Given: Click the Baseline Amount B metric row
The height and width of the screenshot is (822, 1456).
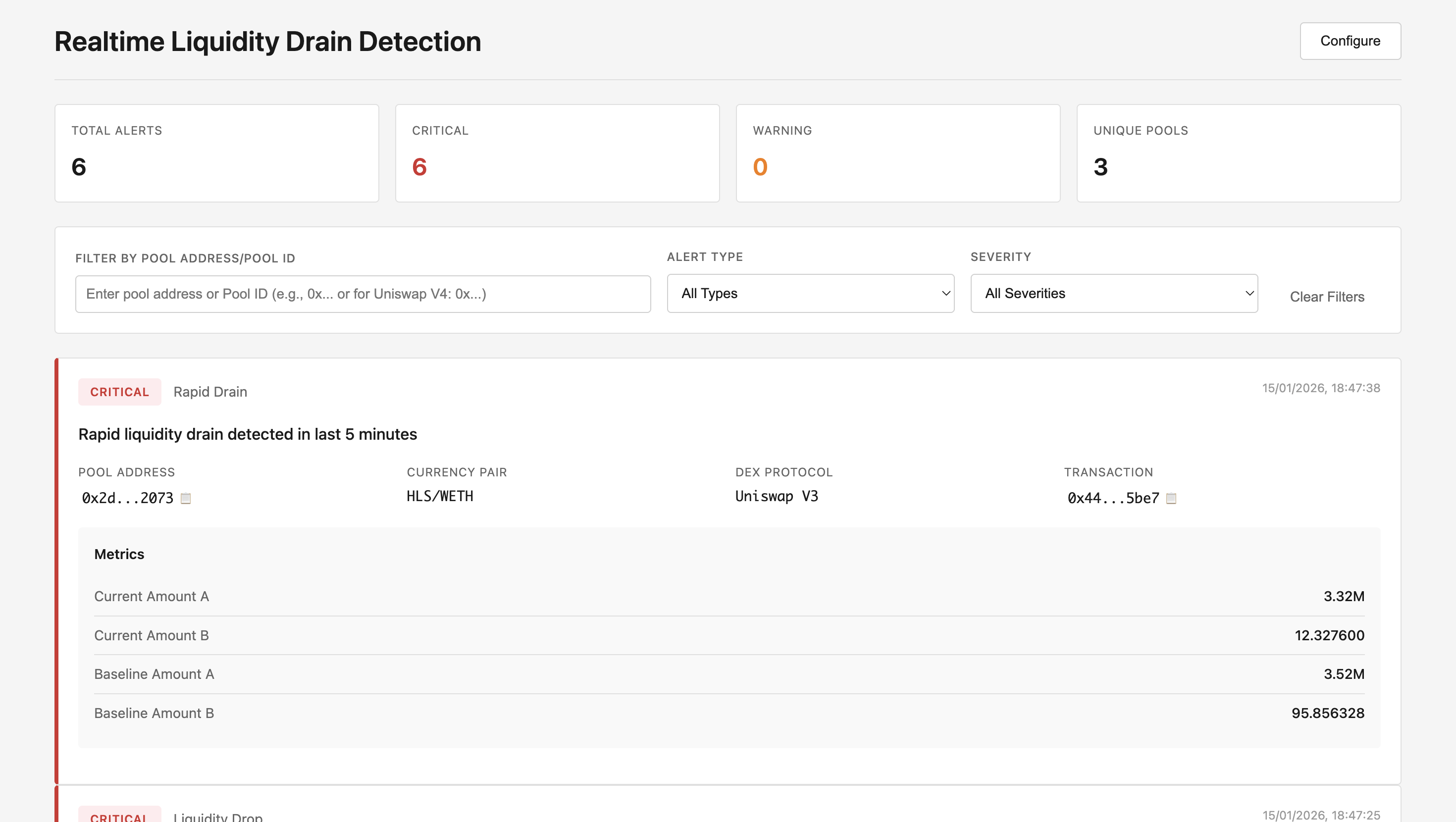Looking at the screenshot, I should click(729, 713).
